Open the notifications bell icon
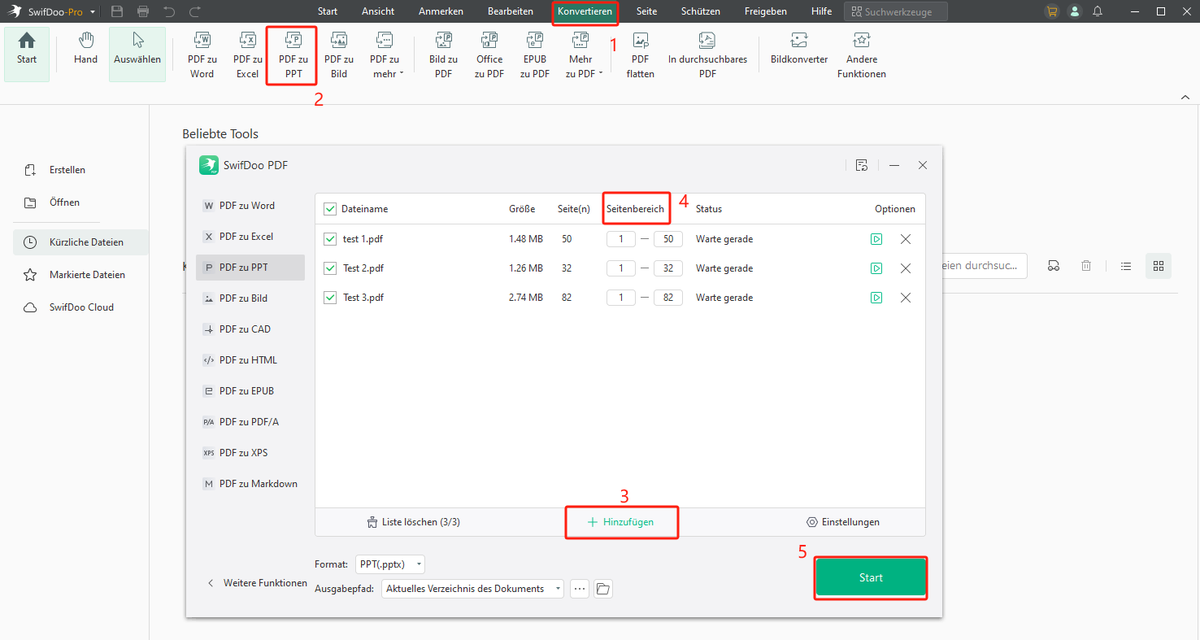The image size is (1200, 640). (x=1097, y=11)
